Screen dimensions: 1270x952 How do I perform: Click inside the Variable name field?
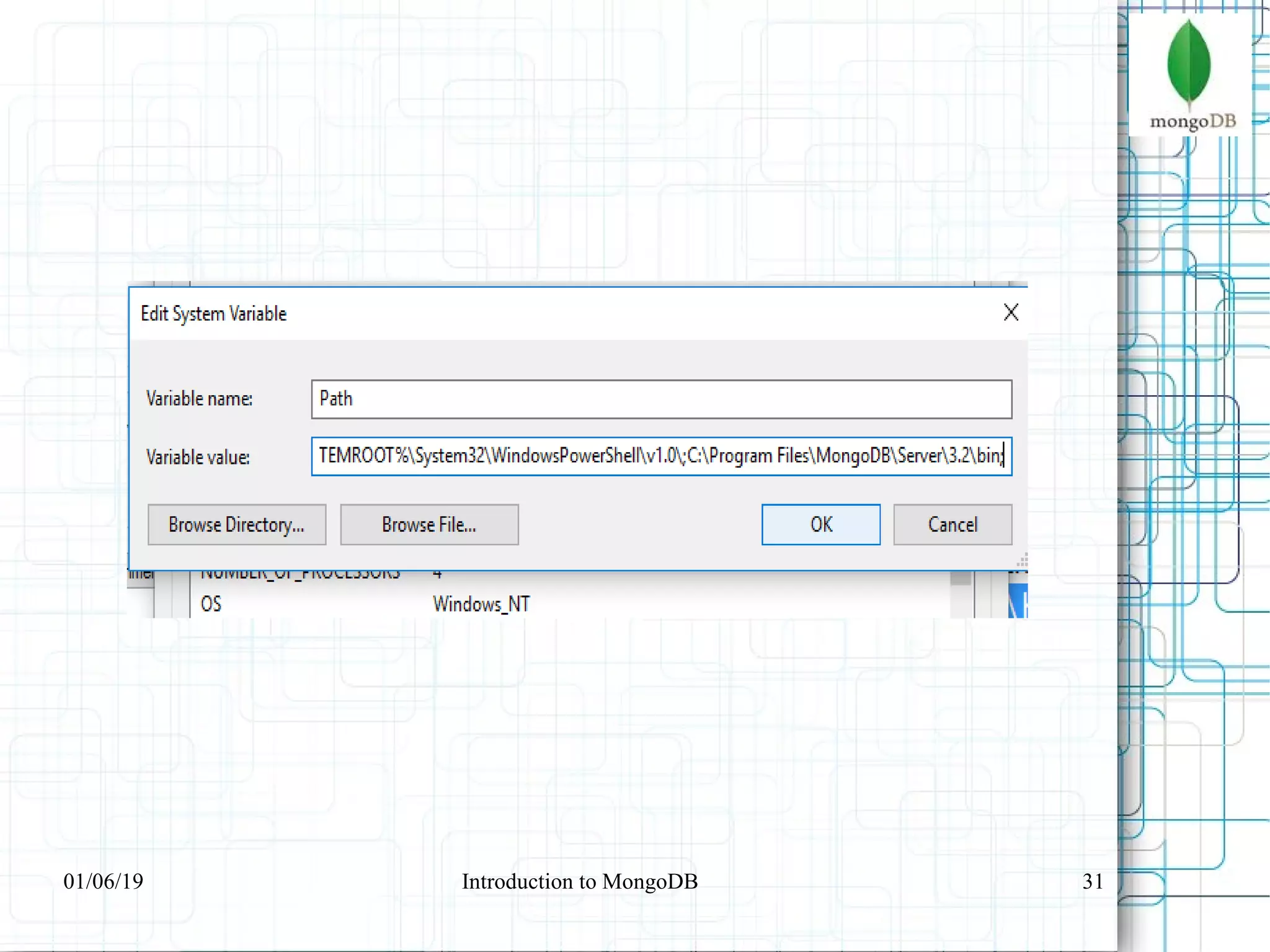661,399
